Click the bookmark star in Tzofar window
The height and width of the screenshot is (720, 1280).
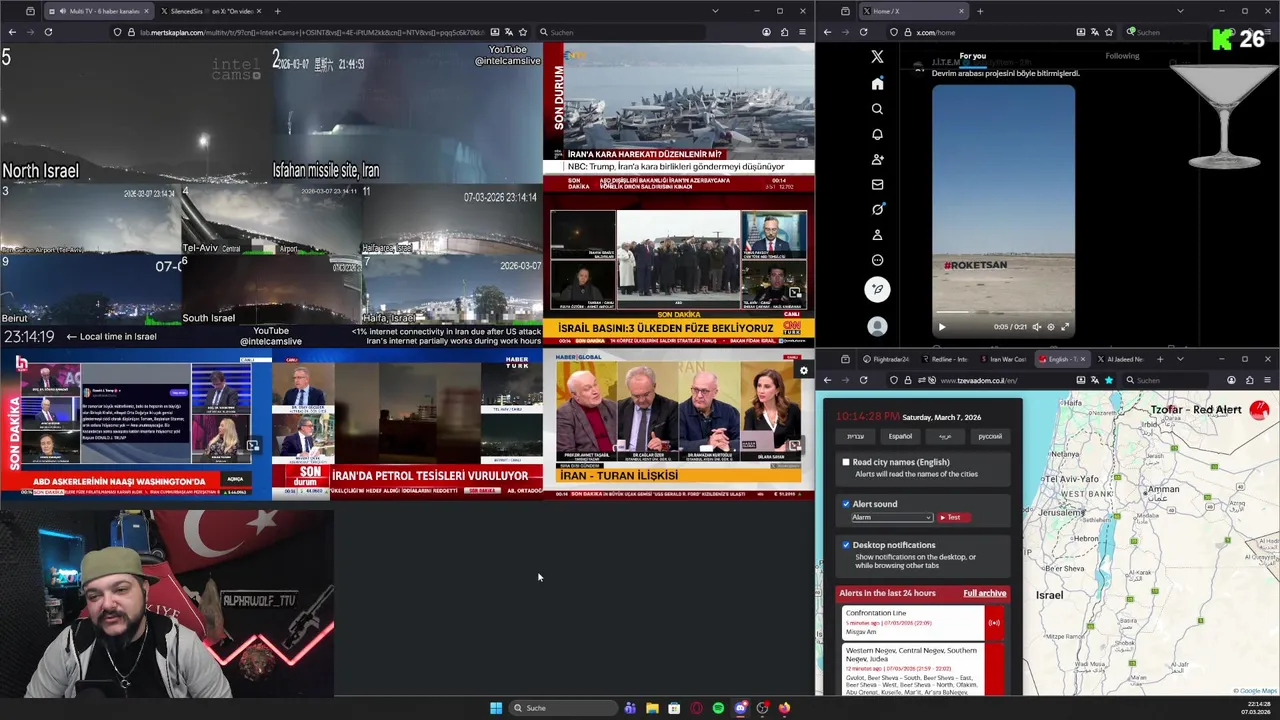coord(1108,380)
